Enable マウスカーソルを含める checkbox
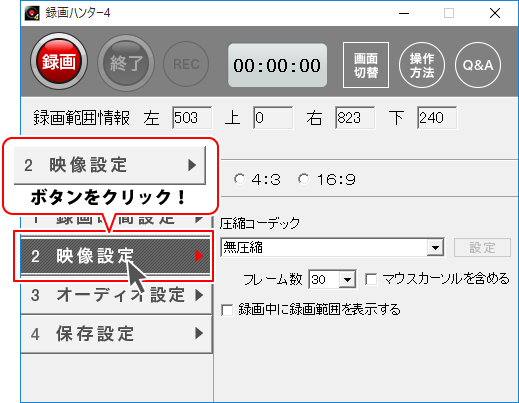 [x=371, y=279]
